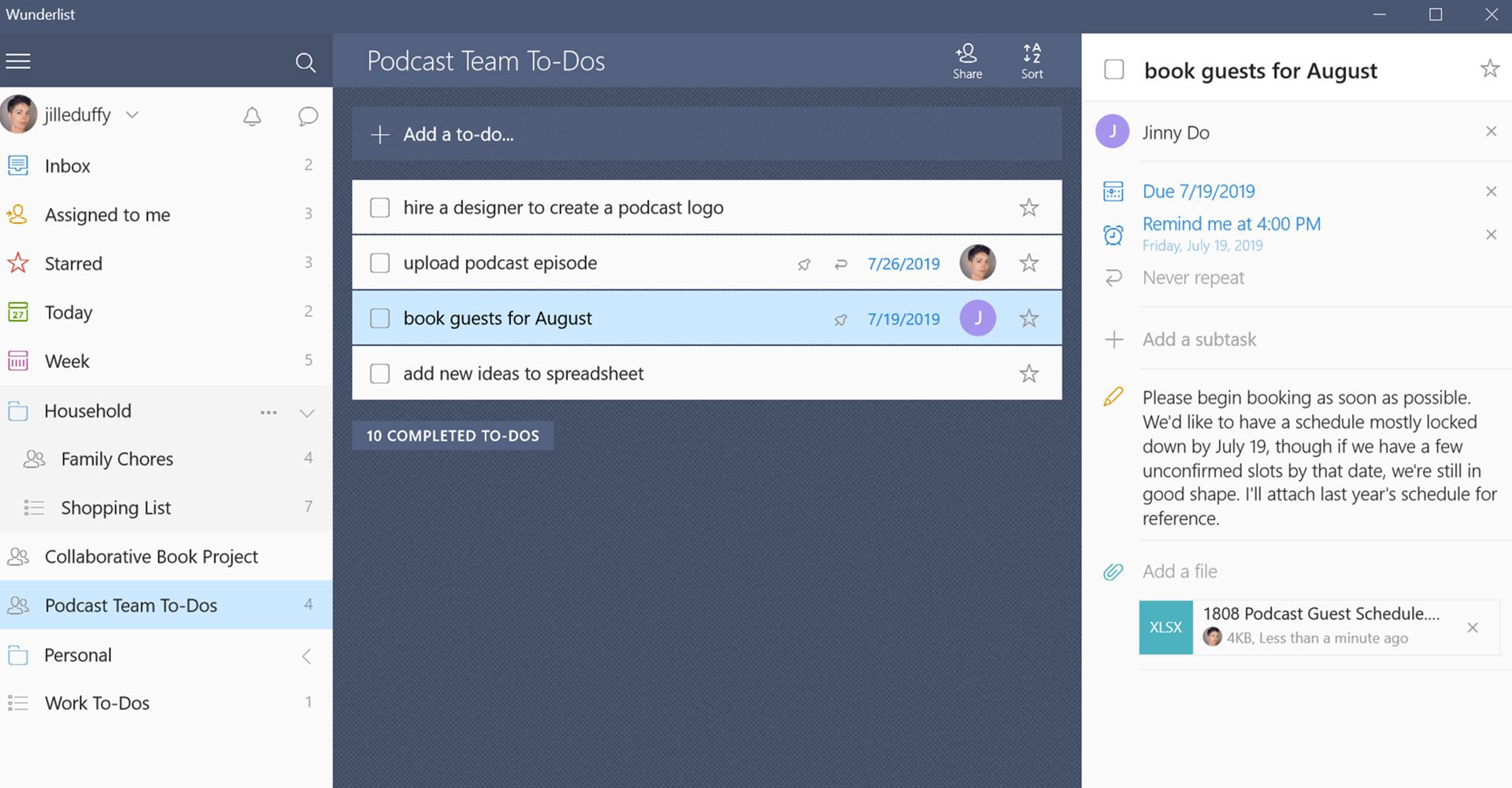Open notifications bell icon
The height and width of the screenshot is (788, 1512).
point(252,117)
